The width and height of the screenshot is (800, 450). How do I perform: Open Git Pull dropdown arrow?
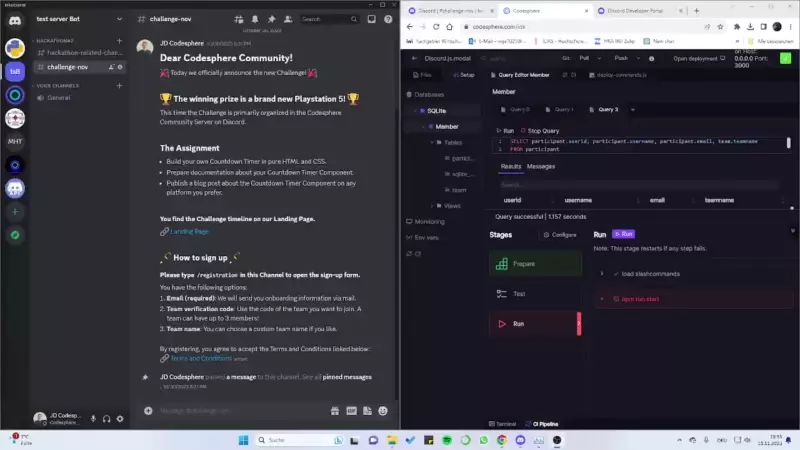coord(599,58)
